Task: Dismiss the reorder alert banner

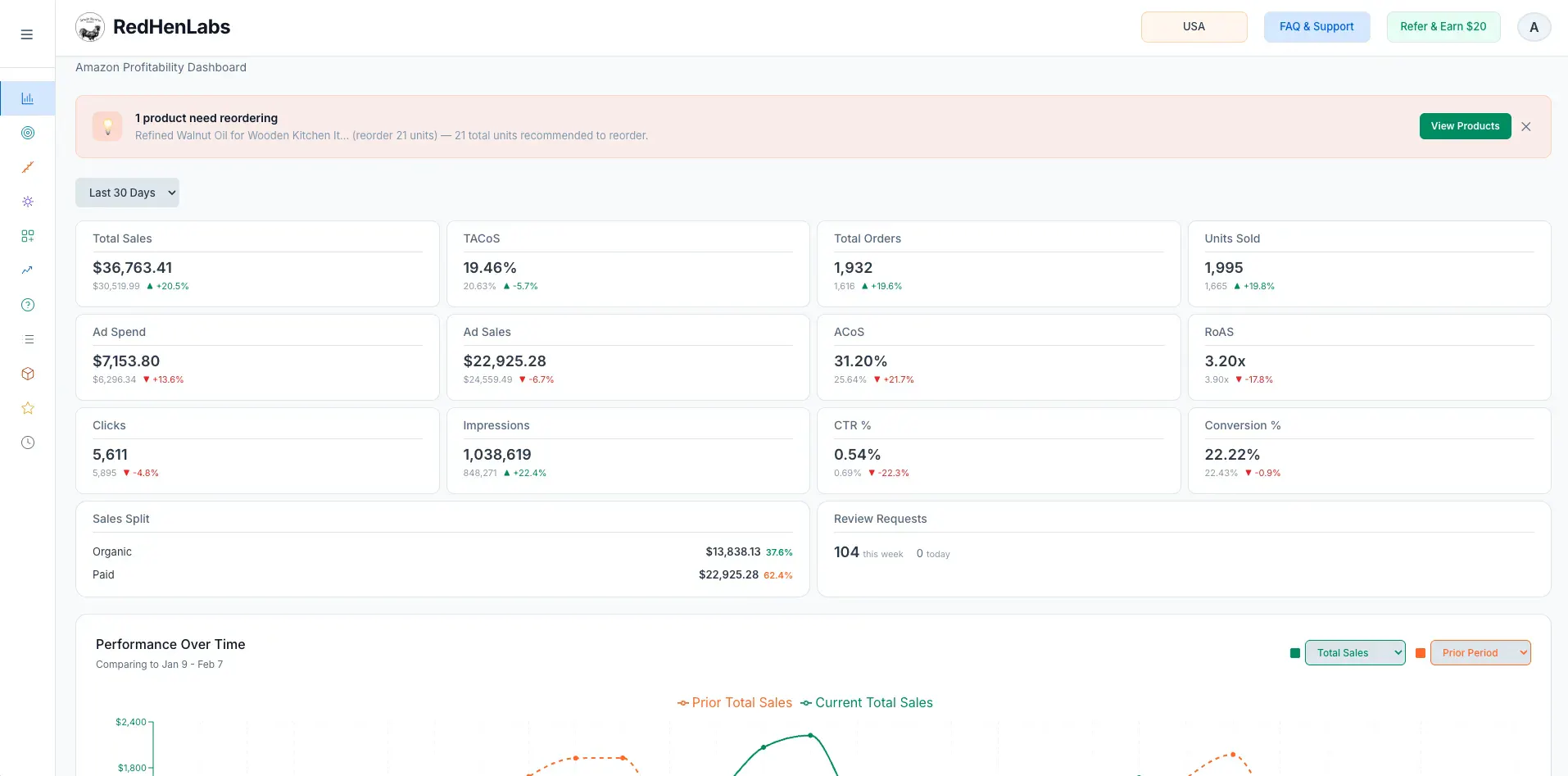Action: [1526, 126]
